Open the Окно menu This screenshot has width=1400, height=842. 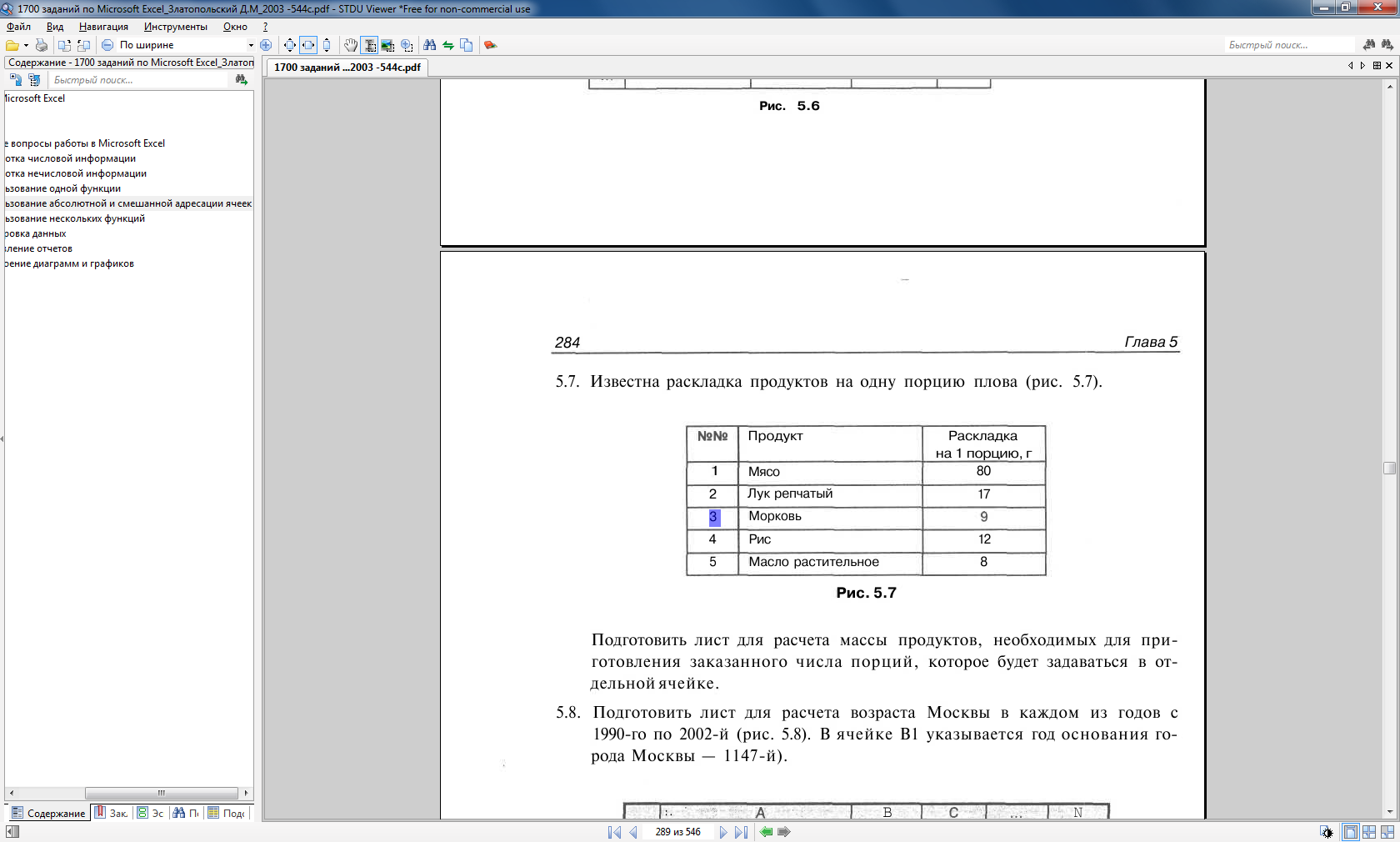[235, 27]
